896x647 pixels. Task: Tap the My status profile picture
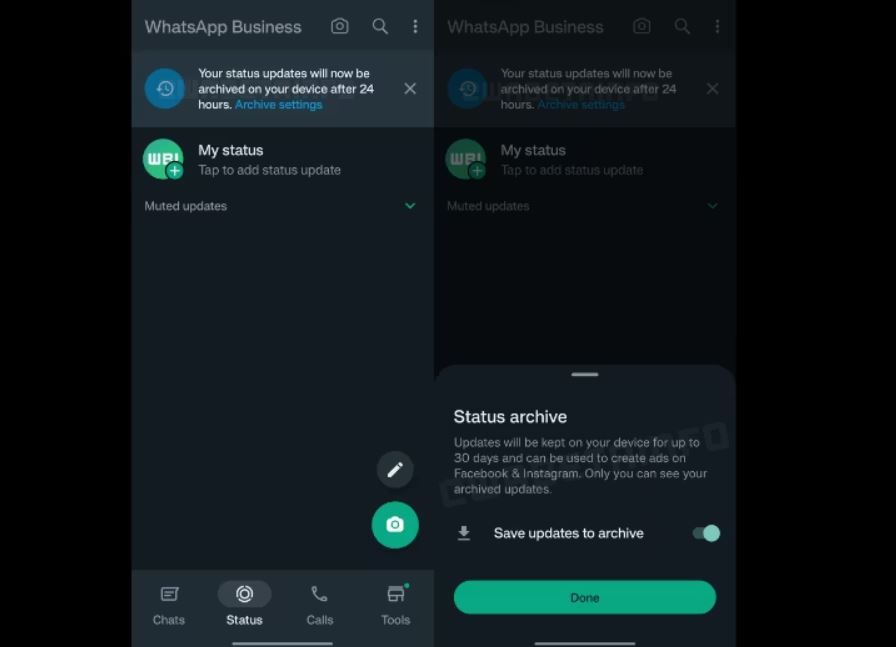162,158
